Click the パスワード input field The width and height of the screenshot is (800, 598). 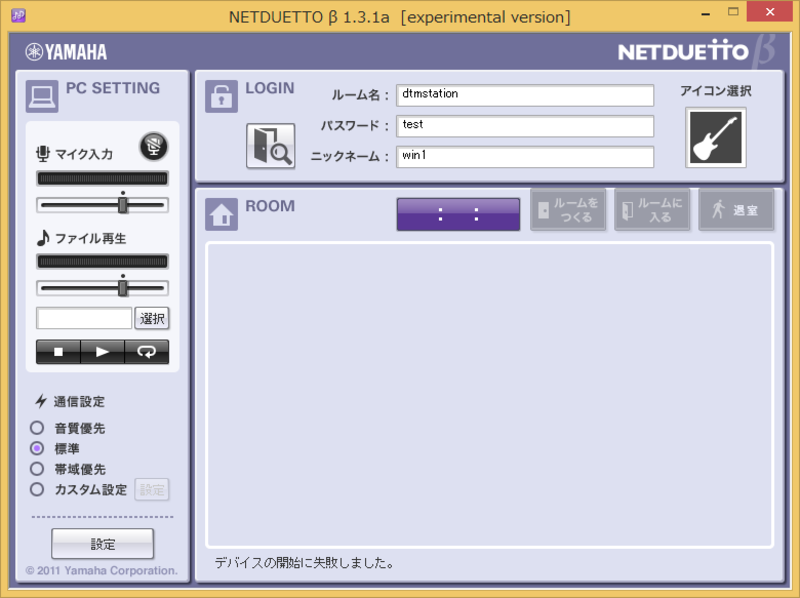(525, 126)
